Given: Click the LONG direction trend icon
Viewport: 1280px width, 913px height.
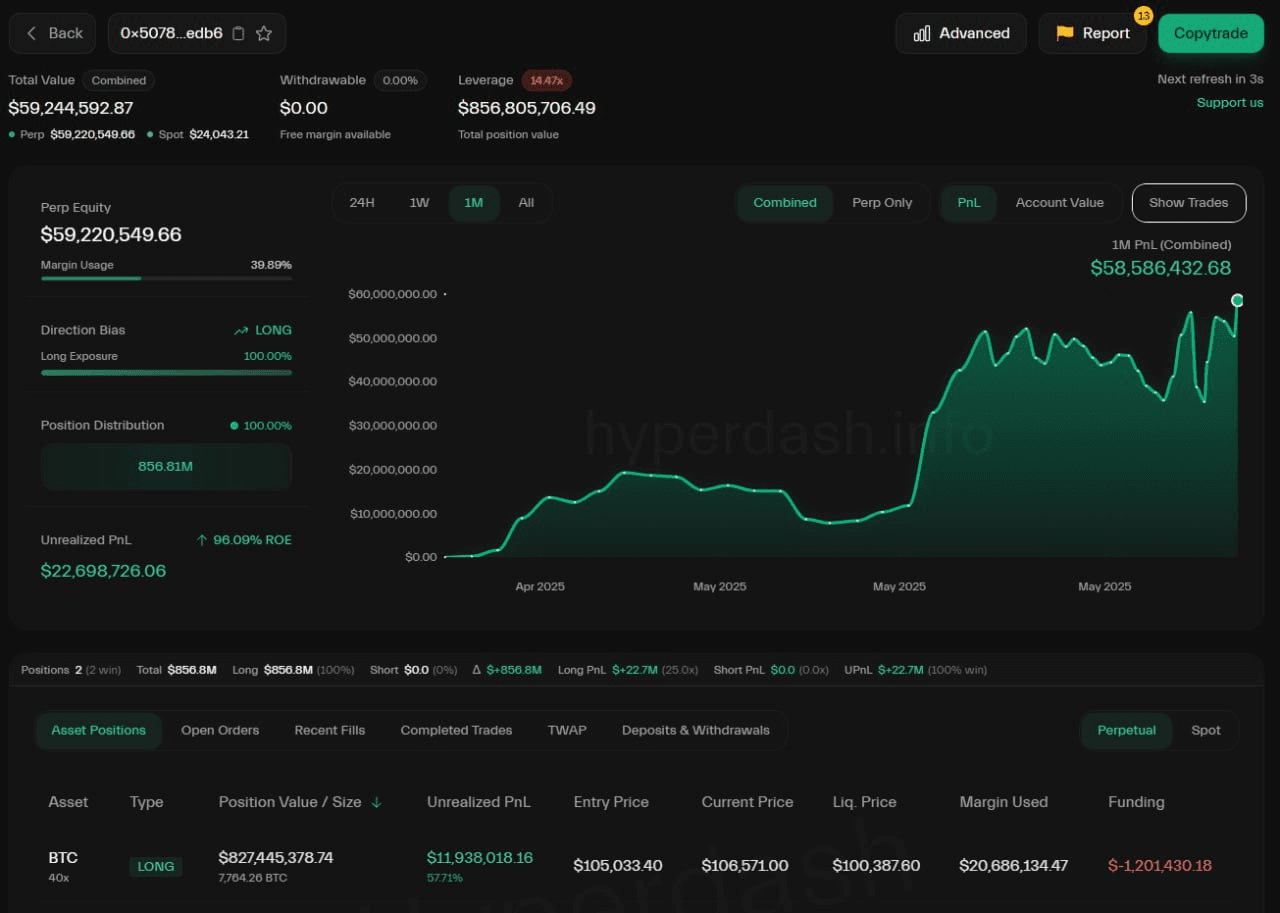Looking at the screenshot, I should click(241, 330).
